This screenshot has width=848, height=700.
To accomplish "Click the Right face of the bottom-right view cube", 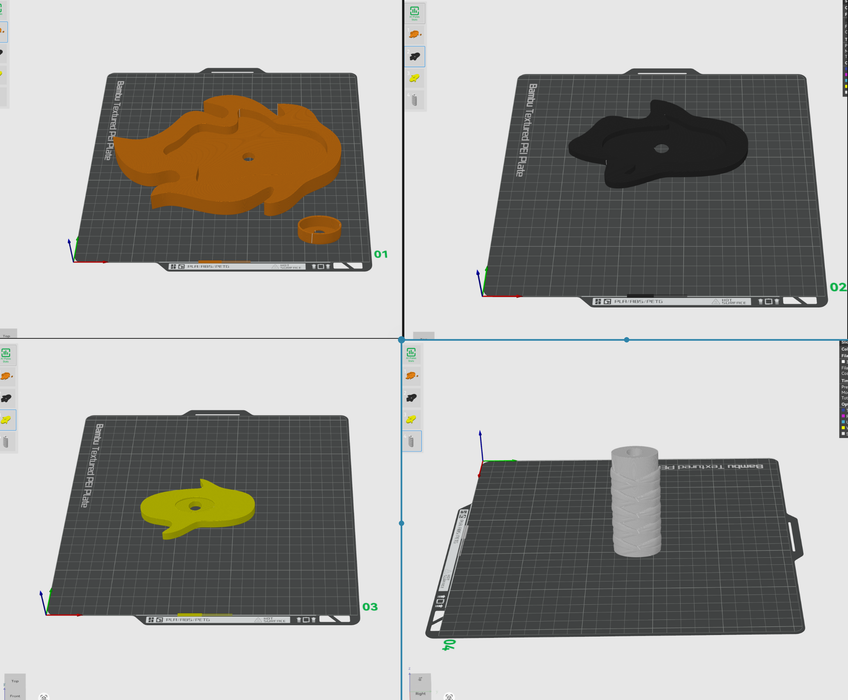I will 419,692.
